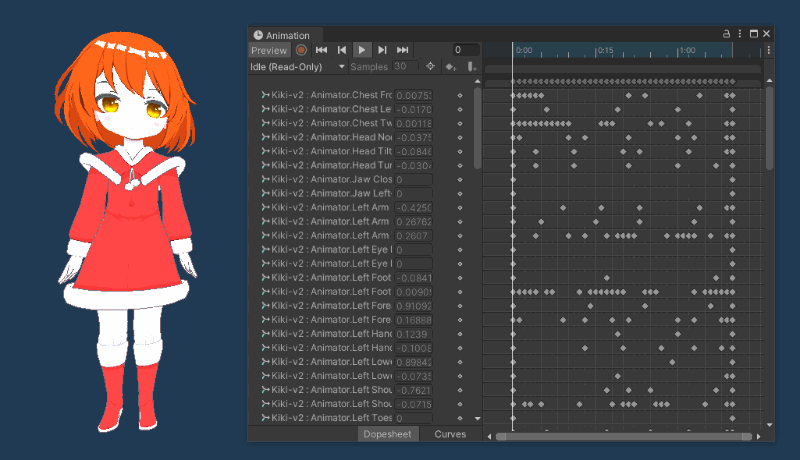Select the Animator.Jaw Left property row
This screenshot has width=800, height=460.
pyautogui.click(x=361, y=193)
